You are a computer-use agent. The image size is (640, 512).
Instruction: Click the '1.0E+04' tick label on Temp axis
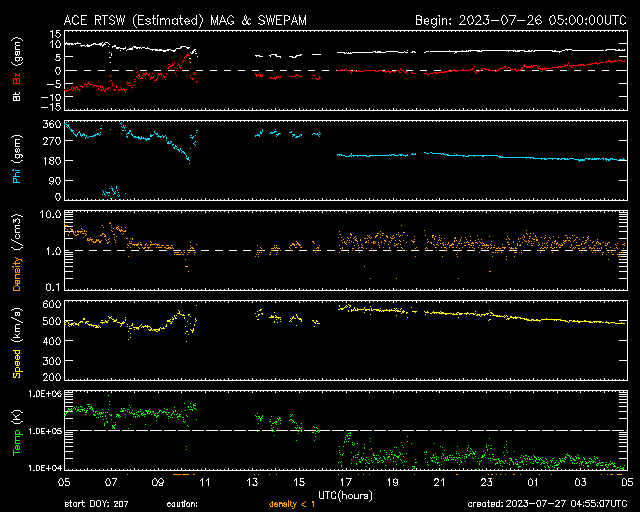(45, 468)
